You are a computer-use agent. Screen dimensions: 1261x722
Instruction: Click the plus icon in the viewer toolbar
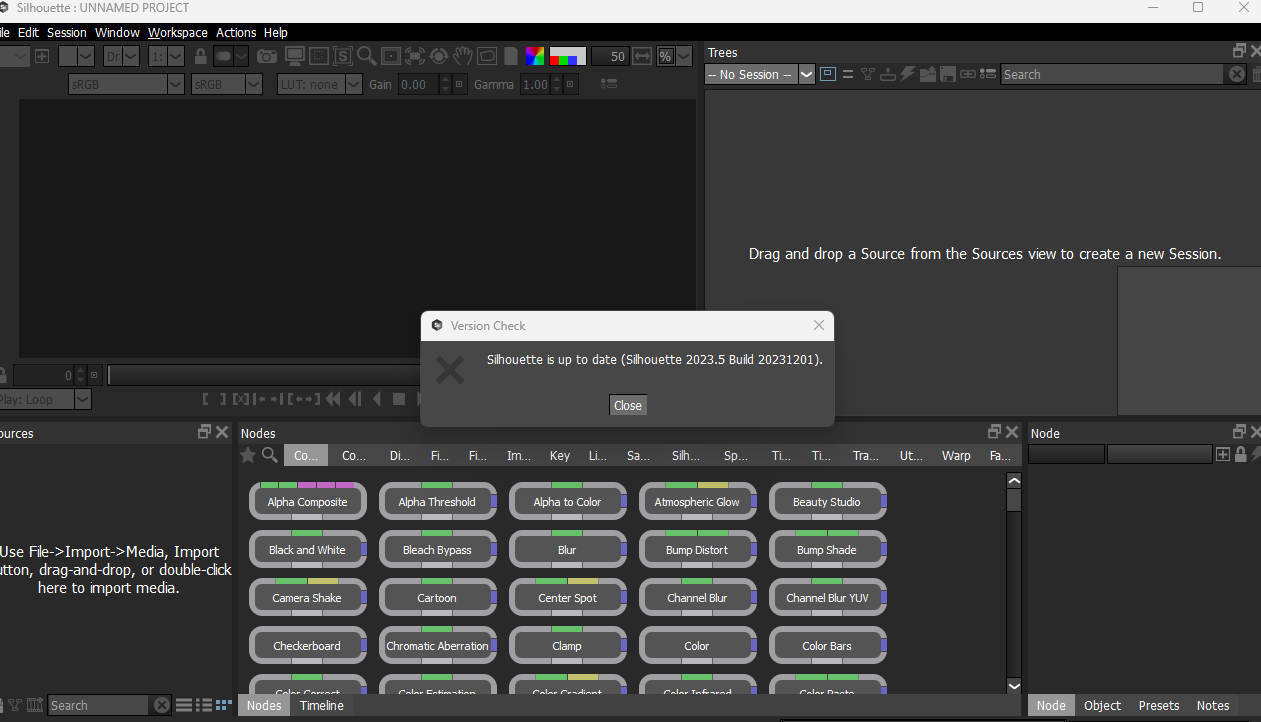tap(42, 56)
